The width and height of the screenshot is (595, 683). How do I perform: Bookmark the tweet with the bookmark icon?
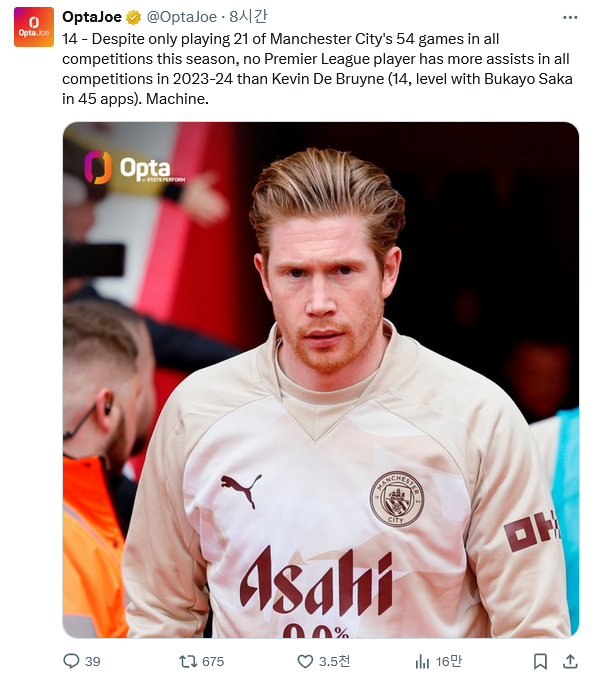click(540, 661)
